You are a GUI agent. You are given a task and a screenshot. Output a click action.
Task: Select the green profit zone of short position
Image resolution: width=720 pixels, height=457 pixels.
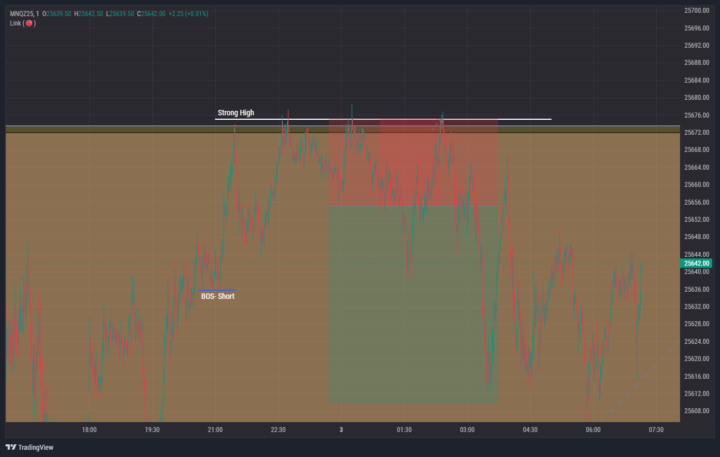413,305
